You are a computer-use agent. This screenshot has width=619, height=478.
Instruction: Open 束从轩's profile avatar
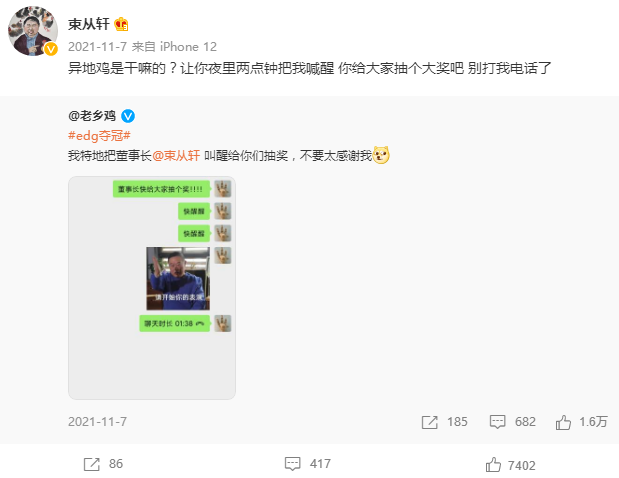click(33, 31)
